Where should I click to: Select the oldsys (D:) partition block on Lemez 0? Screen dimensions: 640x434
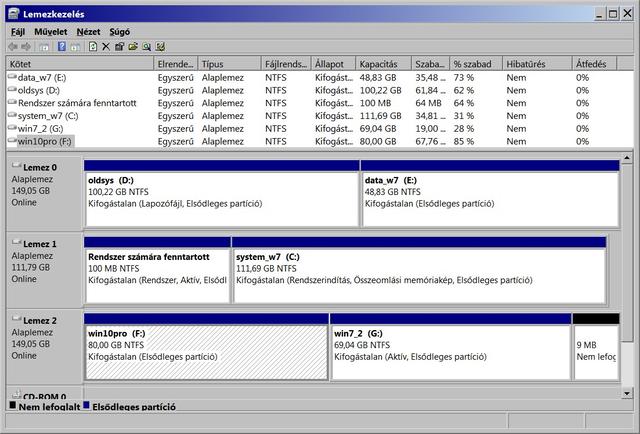click(221, 195)
